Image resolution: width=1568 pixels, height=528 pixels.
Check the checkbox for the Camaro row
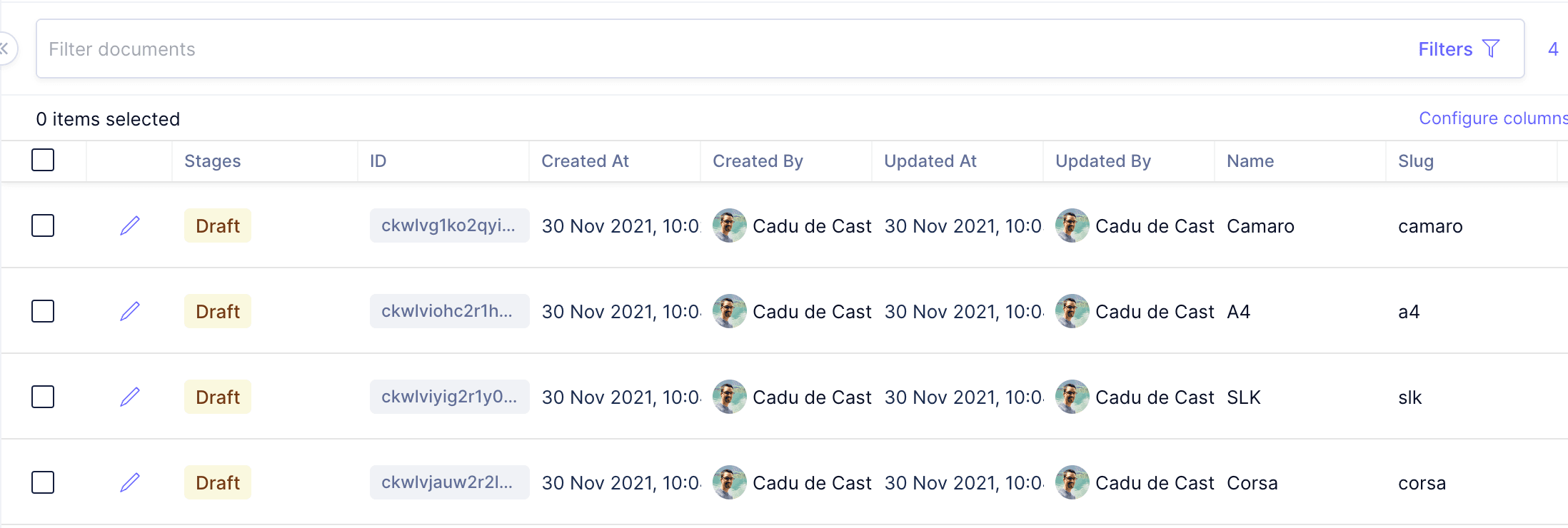(x=43, y=225)
